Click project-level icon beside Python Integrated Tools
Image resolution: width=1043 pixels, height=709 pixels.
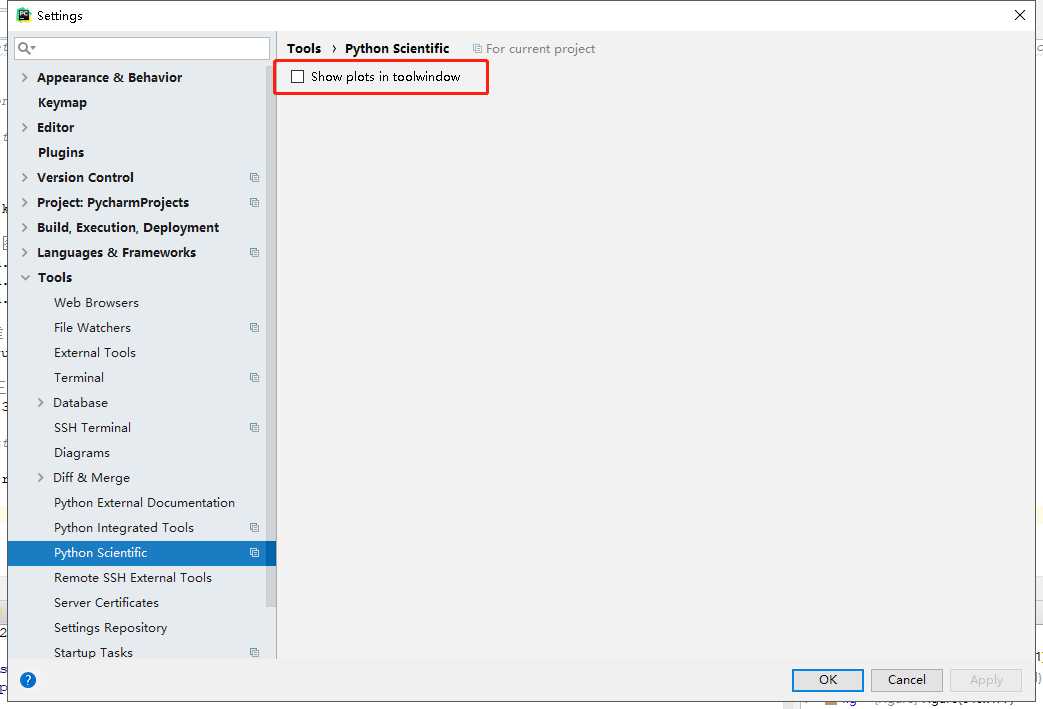[x=254, y=527]
